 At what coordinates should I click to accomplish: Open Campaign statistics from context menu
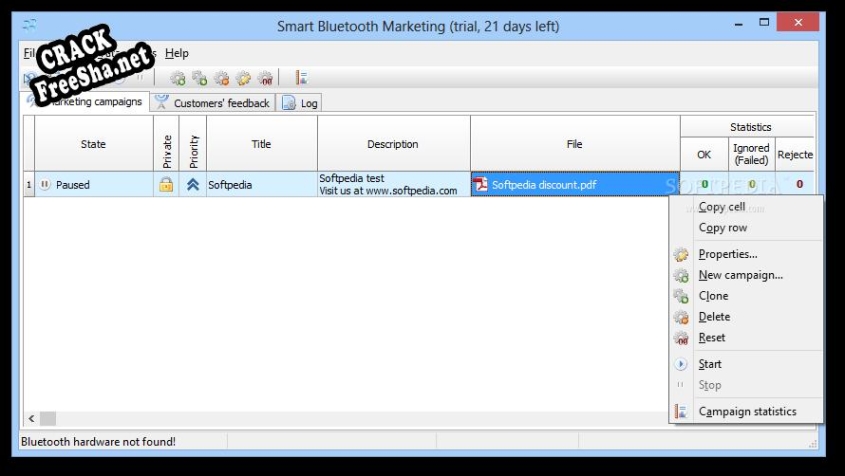click(x=747, y=411)
